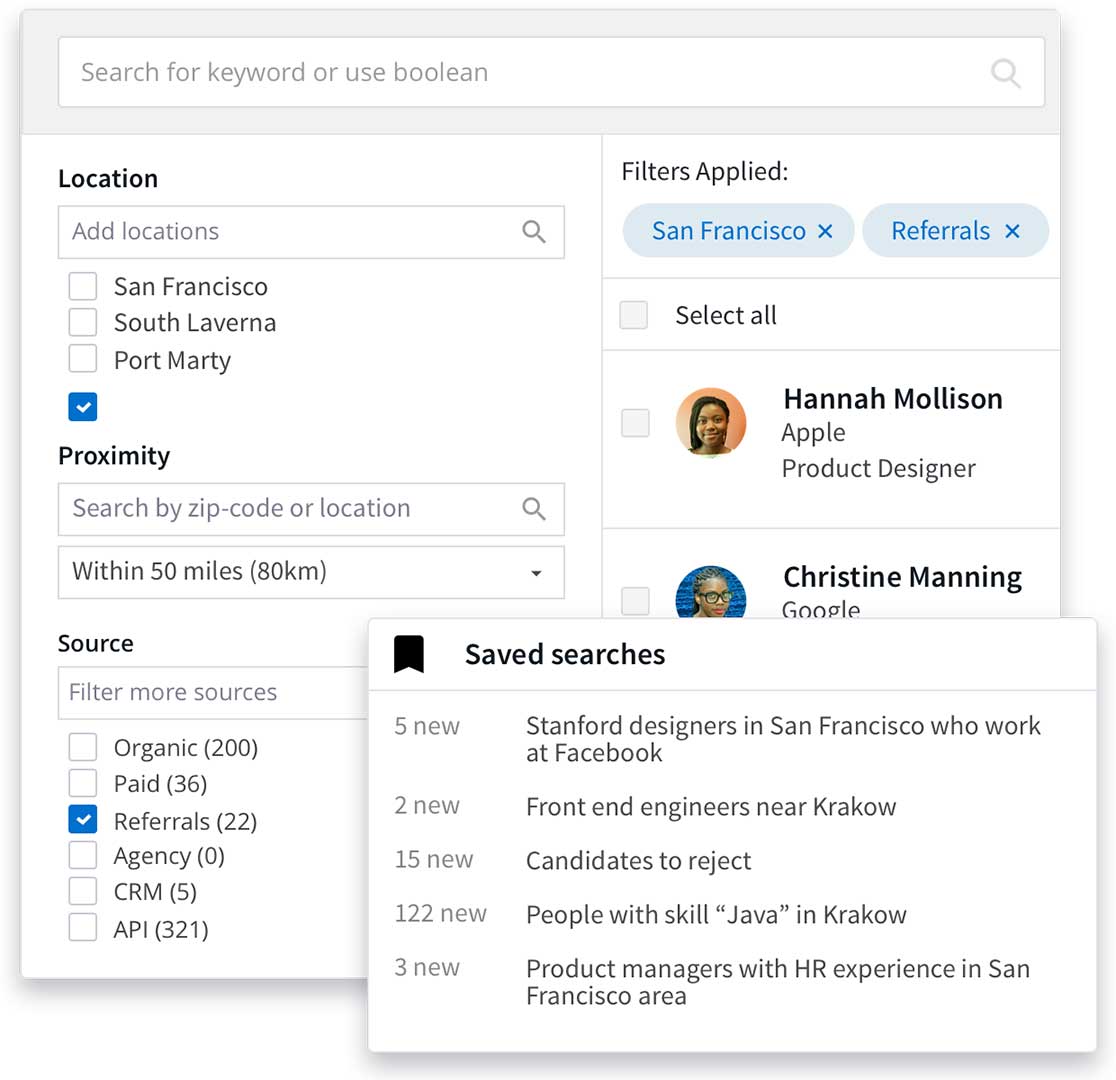The height and width of the screenshot is (1080, 1116).
Task: Click the magnifier icon in keyword search bar
Action: click(x=1004, y=73)
